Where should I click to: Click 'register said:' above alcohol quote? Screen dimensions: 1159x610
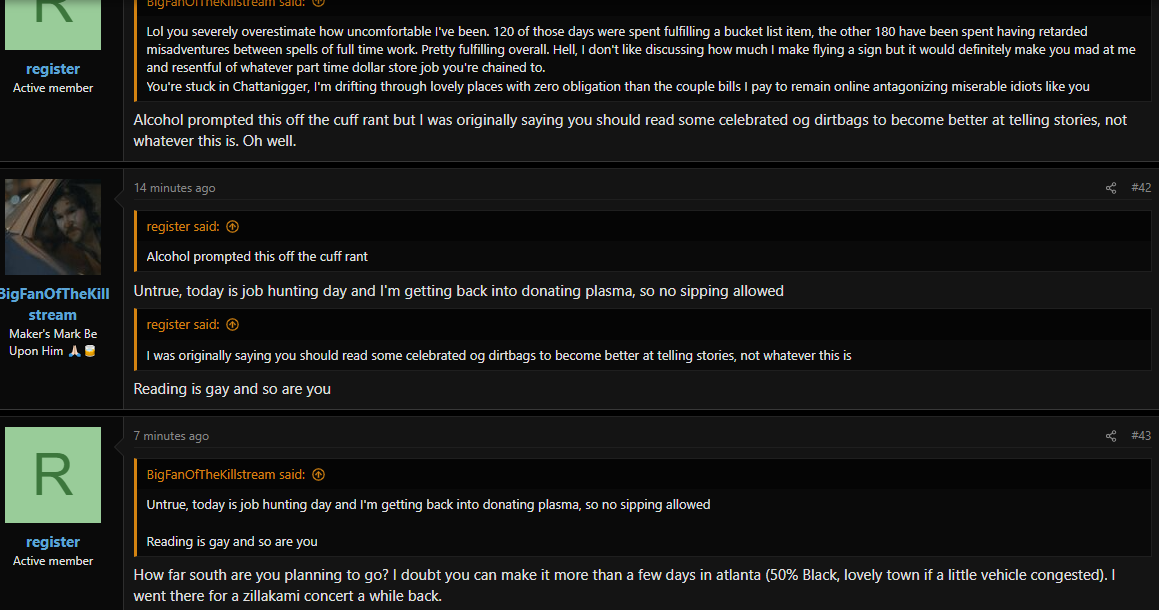pos(183,227)
